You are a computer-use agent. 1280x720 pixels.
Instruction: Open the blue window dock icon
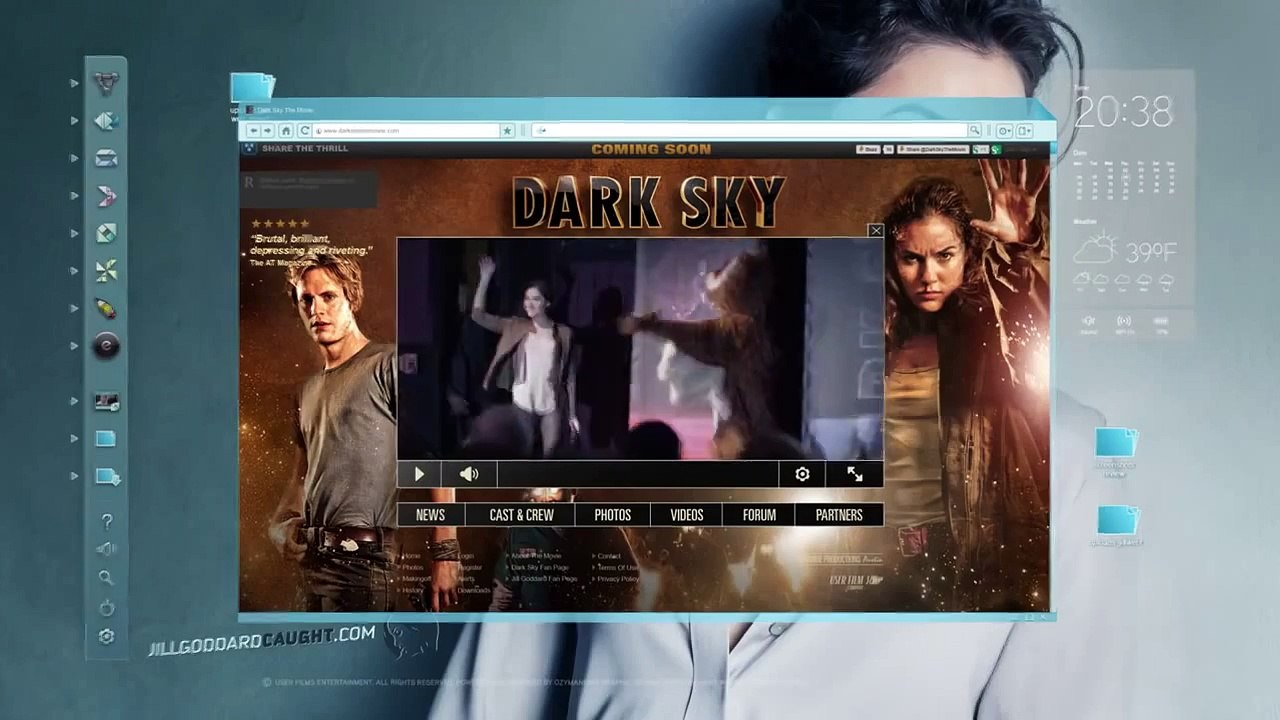pos(106,439)
